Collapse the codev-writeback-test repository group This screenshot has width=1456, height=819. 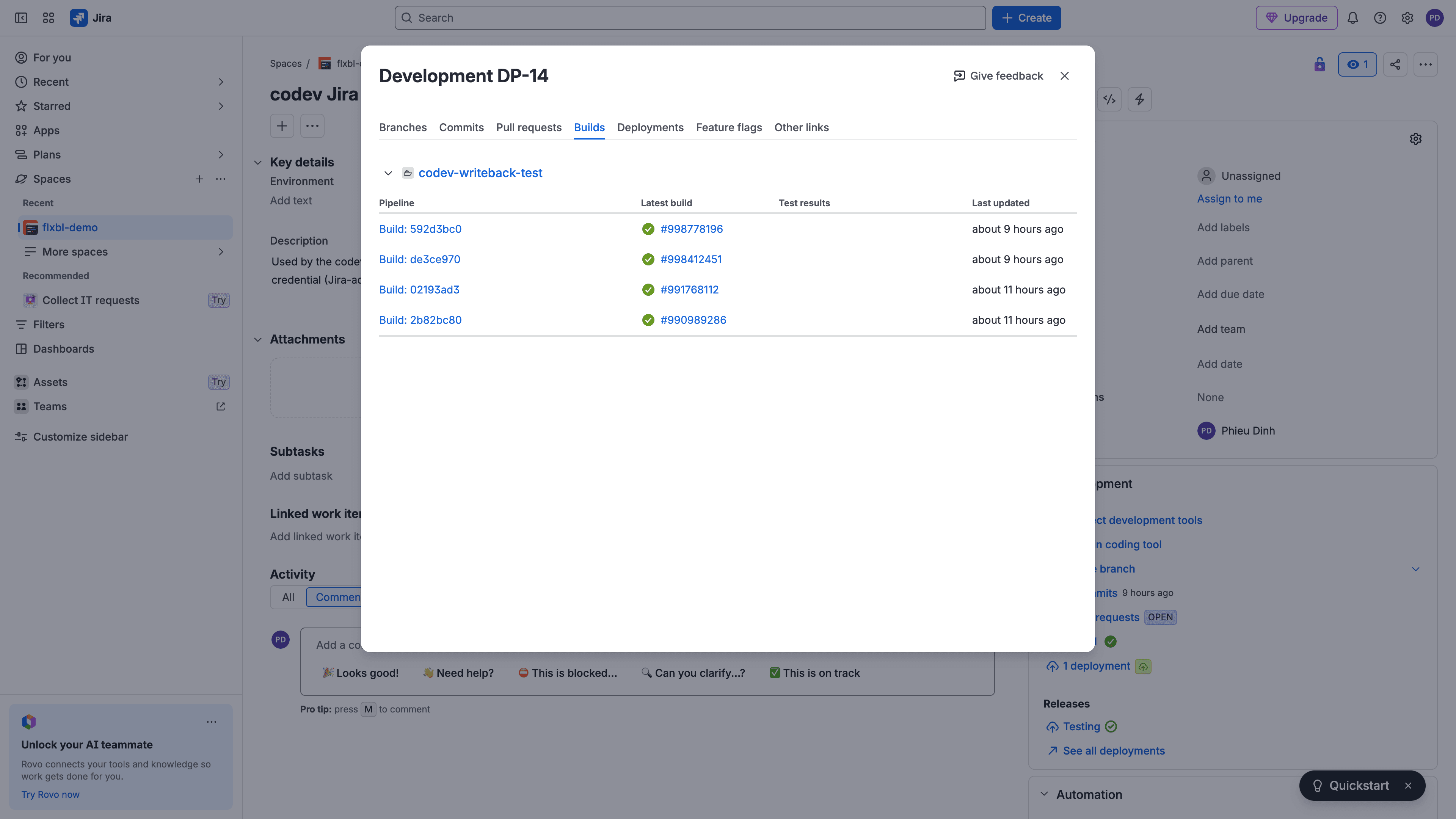pyautogui.click(x=388, y=174)
